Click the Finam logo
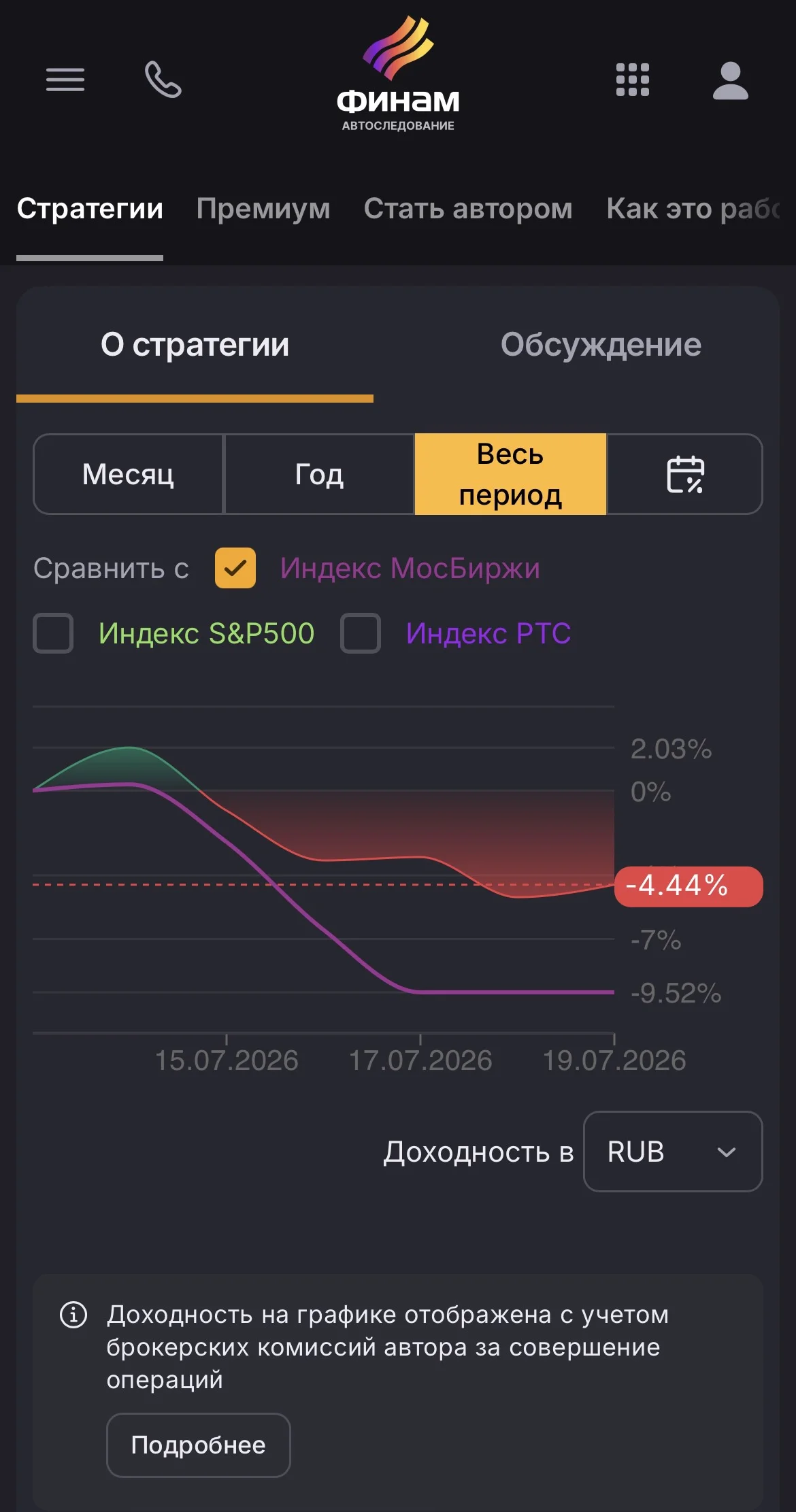Image resolution: width=796 pixels, height=1512 pixels. [398, 73]
